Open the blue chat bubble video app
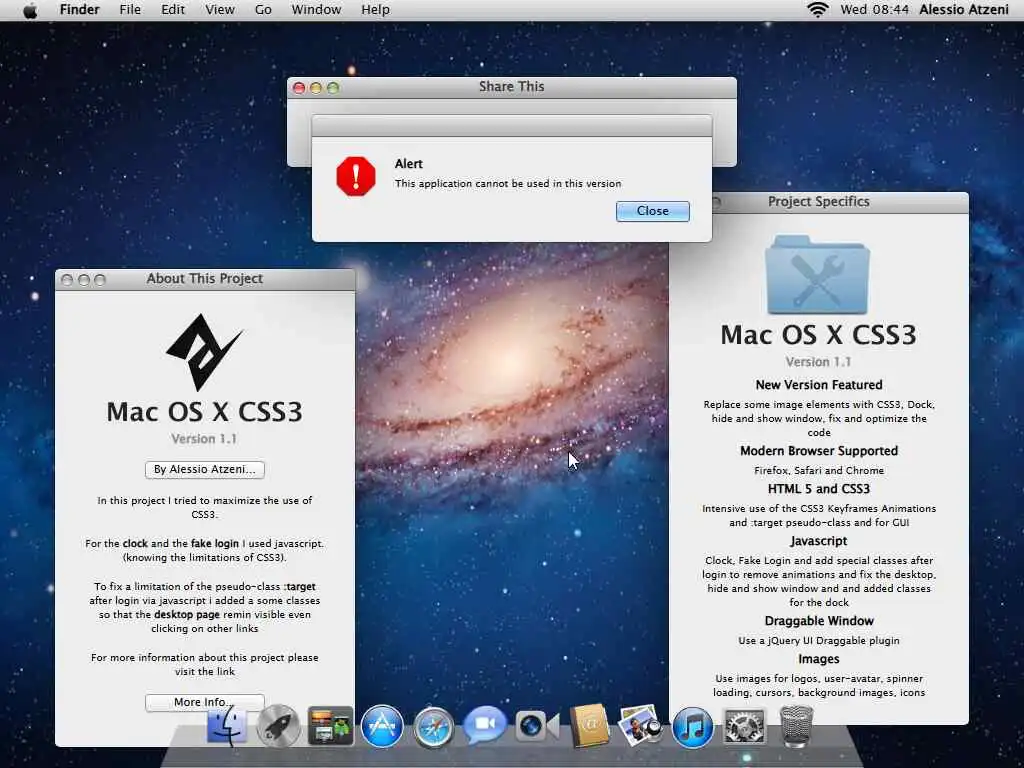This screenshot has height=768, width=1024. [485, 724]
